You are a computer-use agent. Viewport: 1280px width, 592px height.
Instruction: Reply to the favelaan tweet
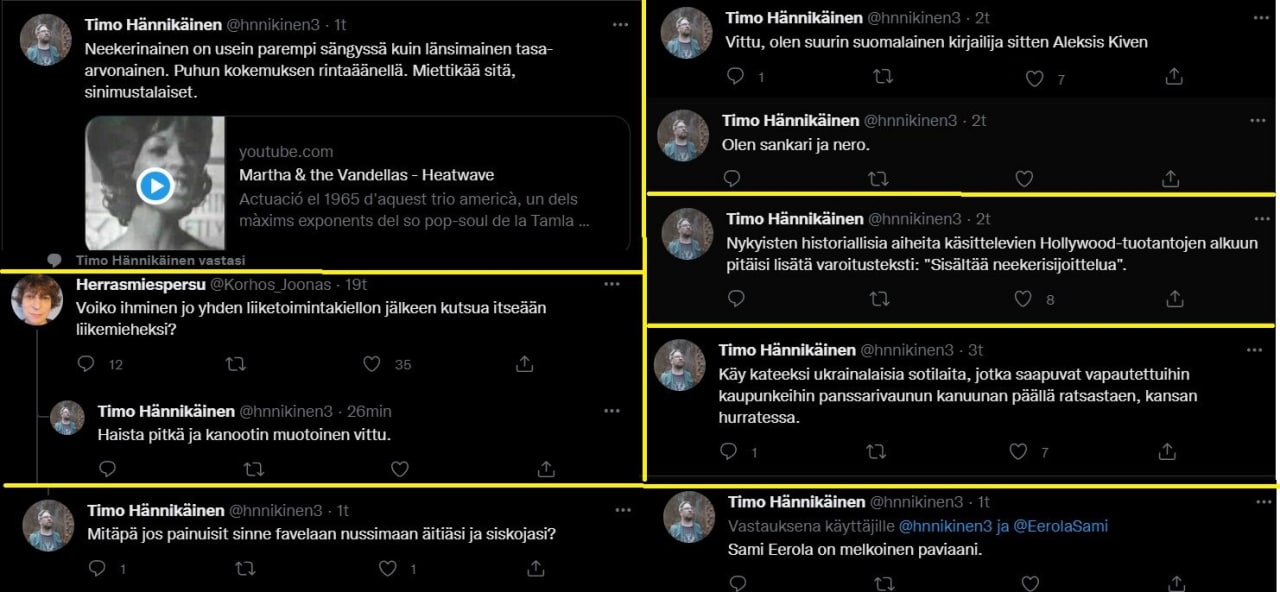tap(97, 568)
